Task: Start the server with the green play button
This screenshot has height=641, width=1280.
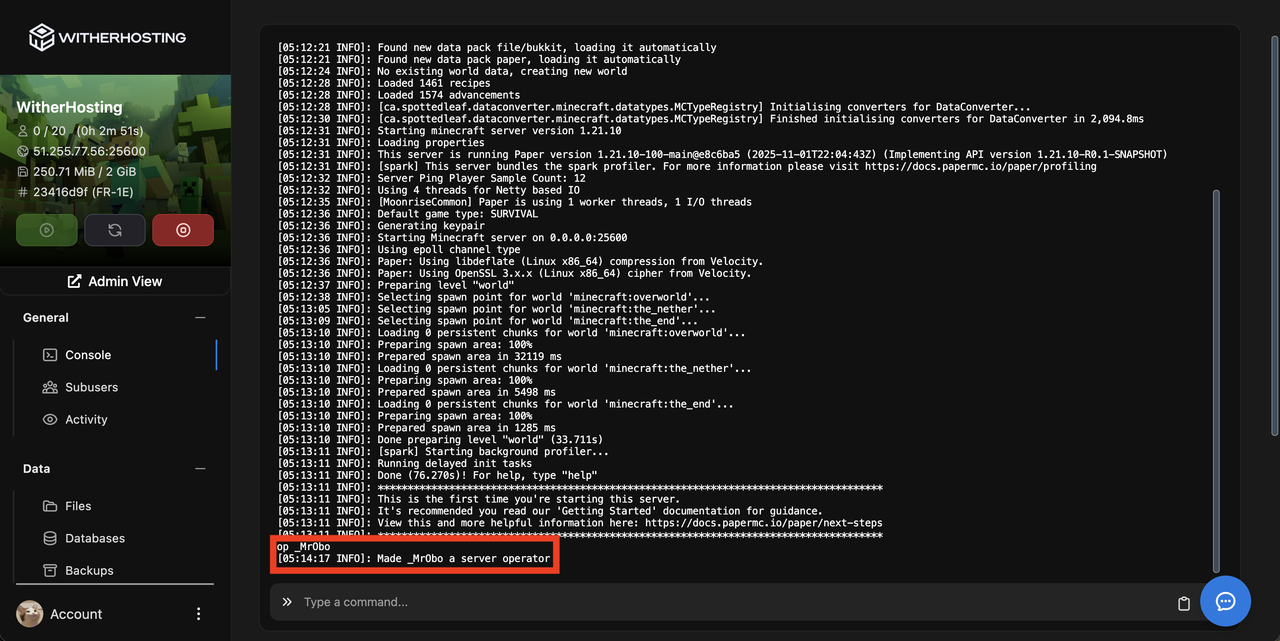Action: tap(46, 230)
